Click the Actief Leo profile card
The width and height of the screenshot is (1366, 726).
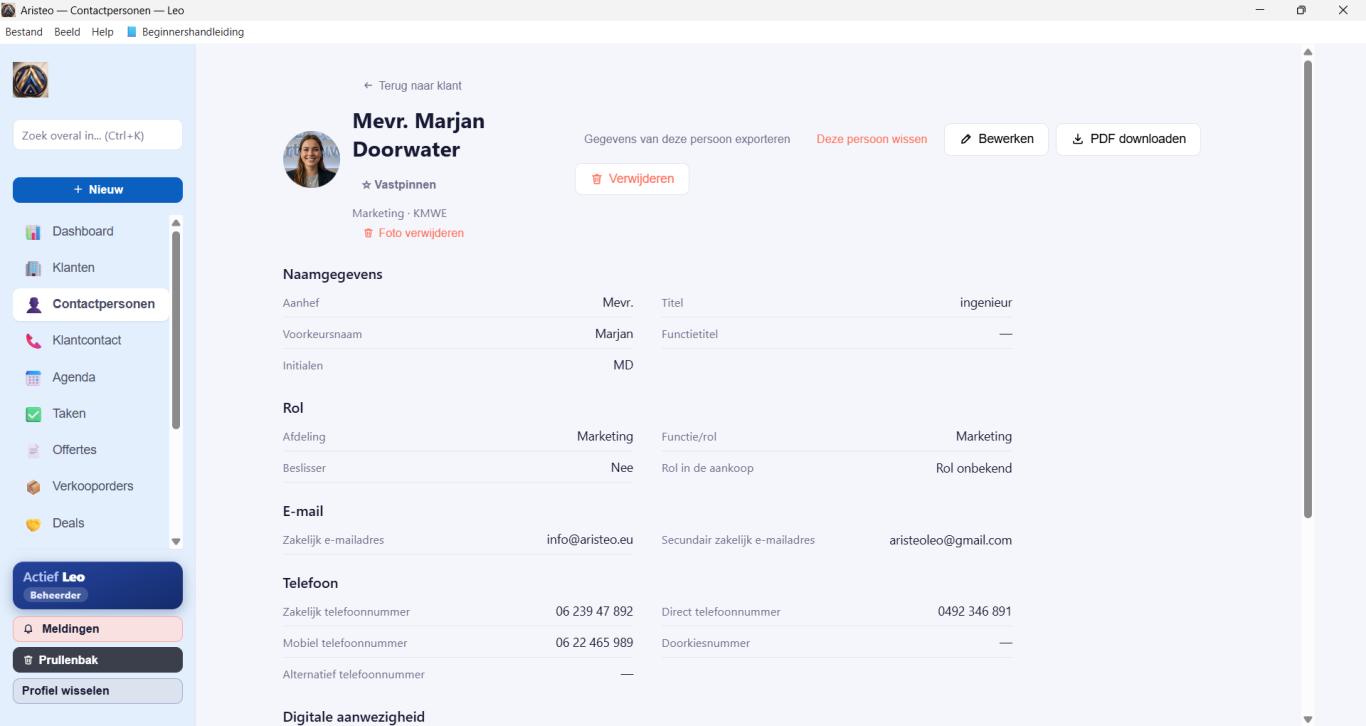point(98,585)
